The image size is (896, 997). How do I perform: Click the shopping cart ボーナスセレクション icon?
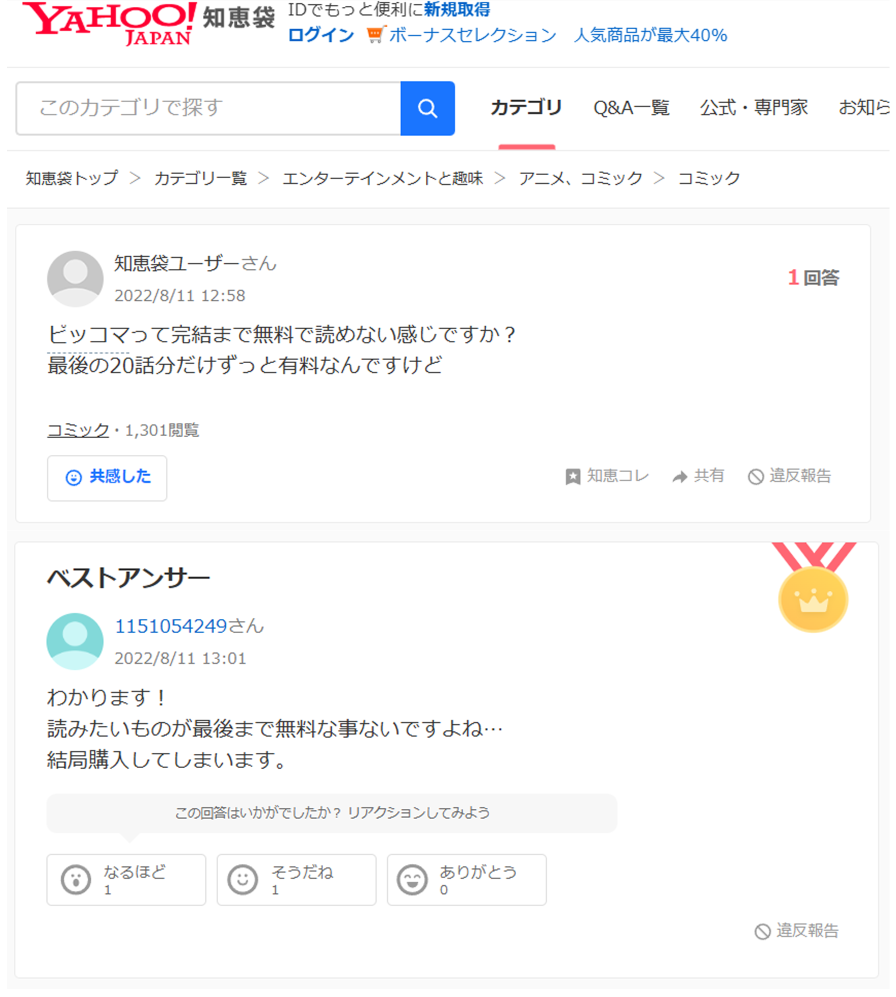coord(375,34)
